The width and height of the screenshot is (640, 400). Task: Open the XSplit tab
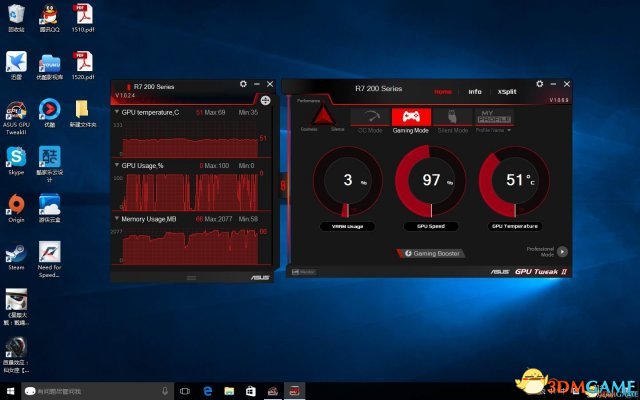coord(507,91)
